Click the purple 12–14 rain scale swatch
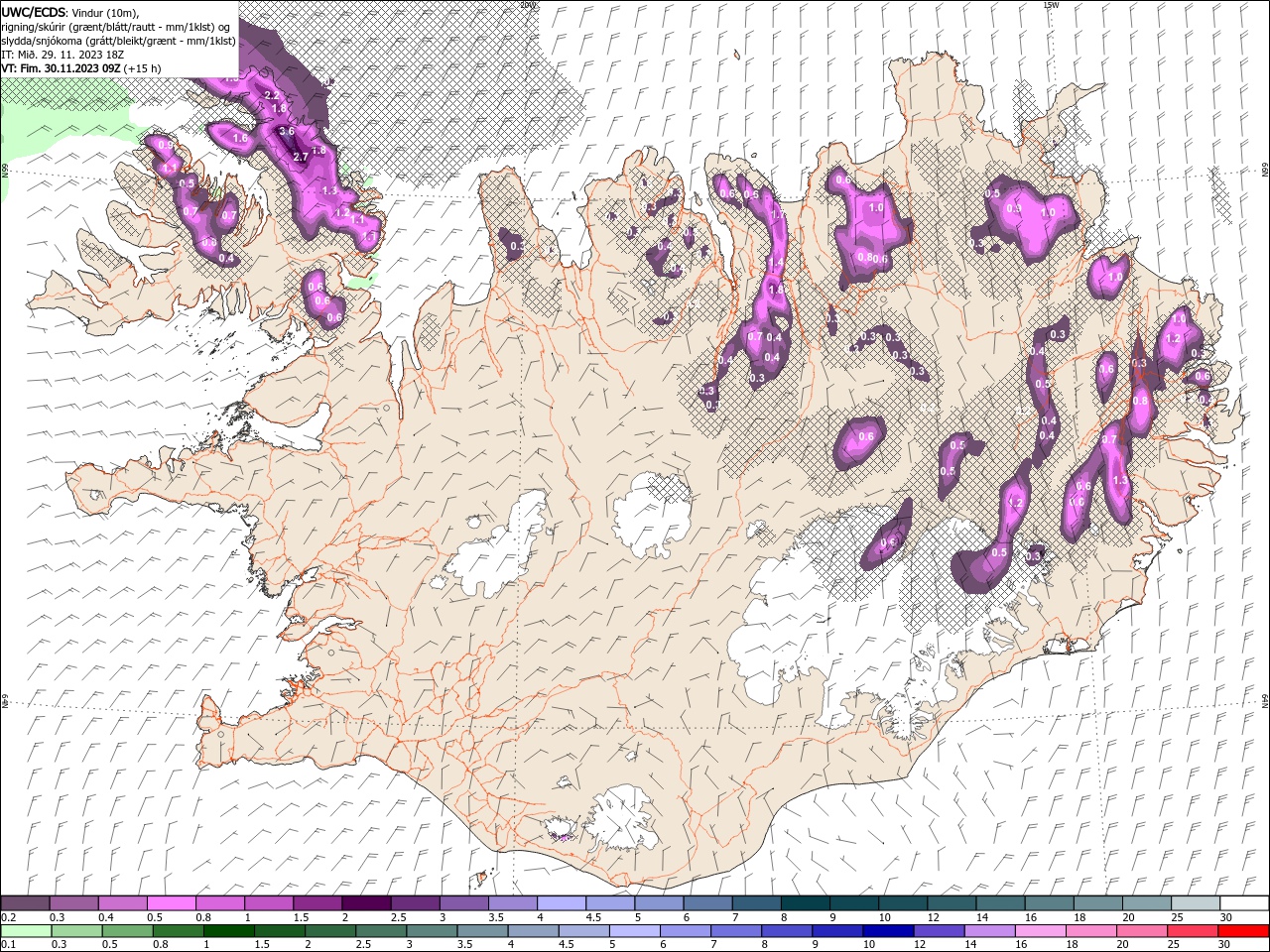The height and width of the screenshot is (952, 1270). click(x=939, y=931)
